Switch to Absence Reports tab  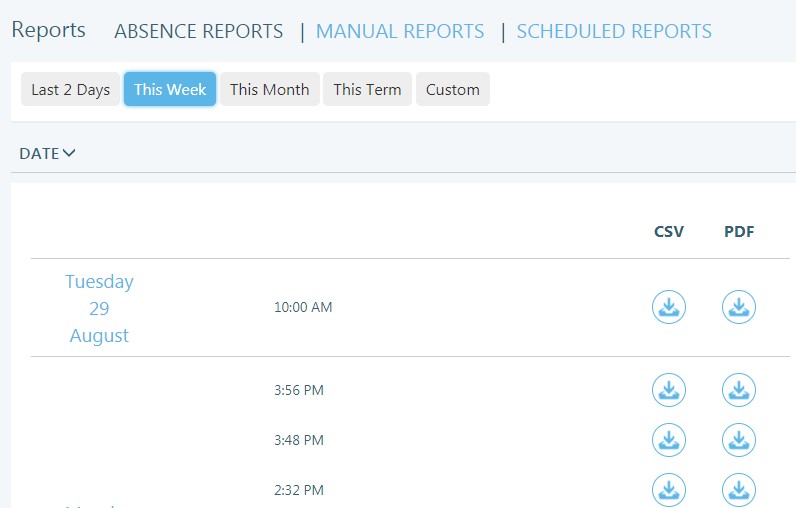[x=199, y=31]
